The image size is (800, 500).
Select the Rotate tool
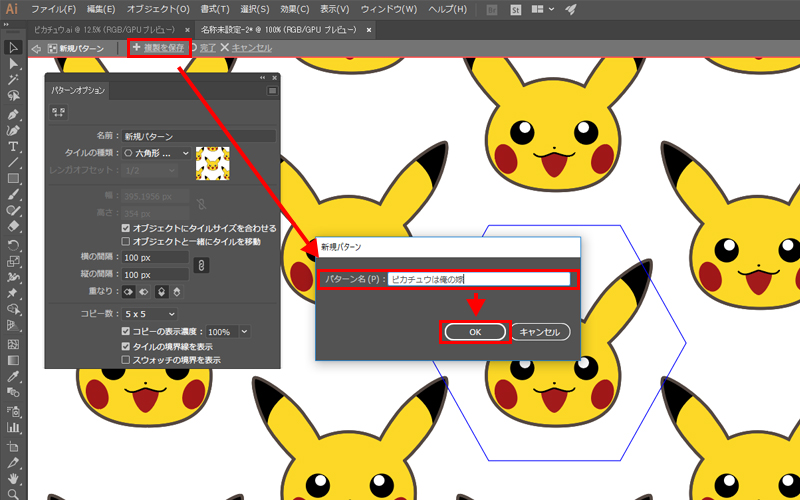pos(13,245)
